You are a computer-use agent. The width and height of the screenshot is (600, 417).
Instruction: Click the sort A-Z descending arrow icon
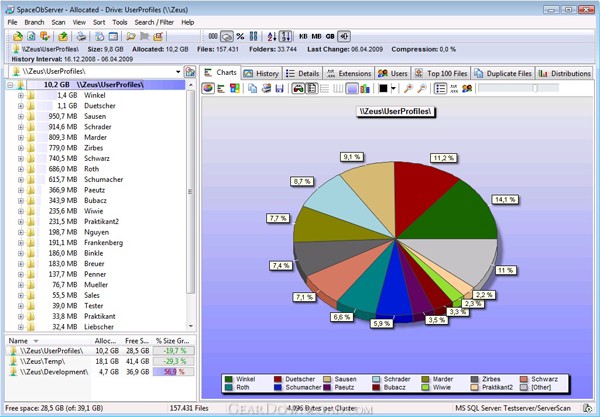click(272, 37)
